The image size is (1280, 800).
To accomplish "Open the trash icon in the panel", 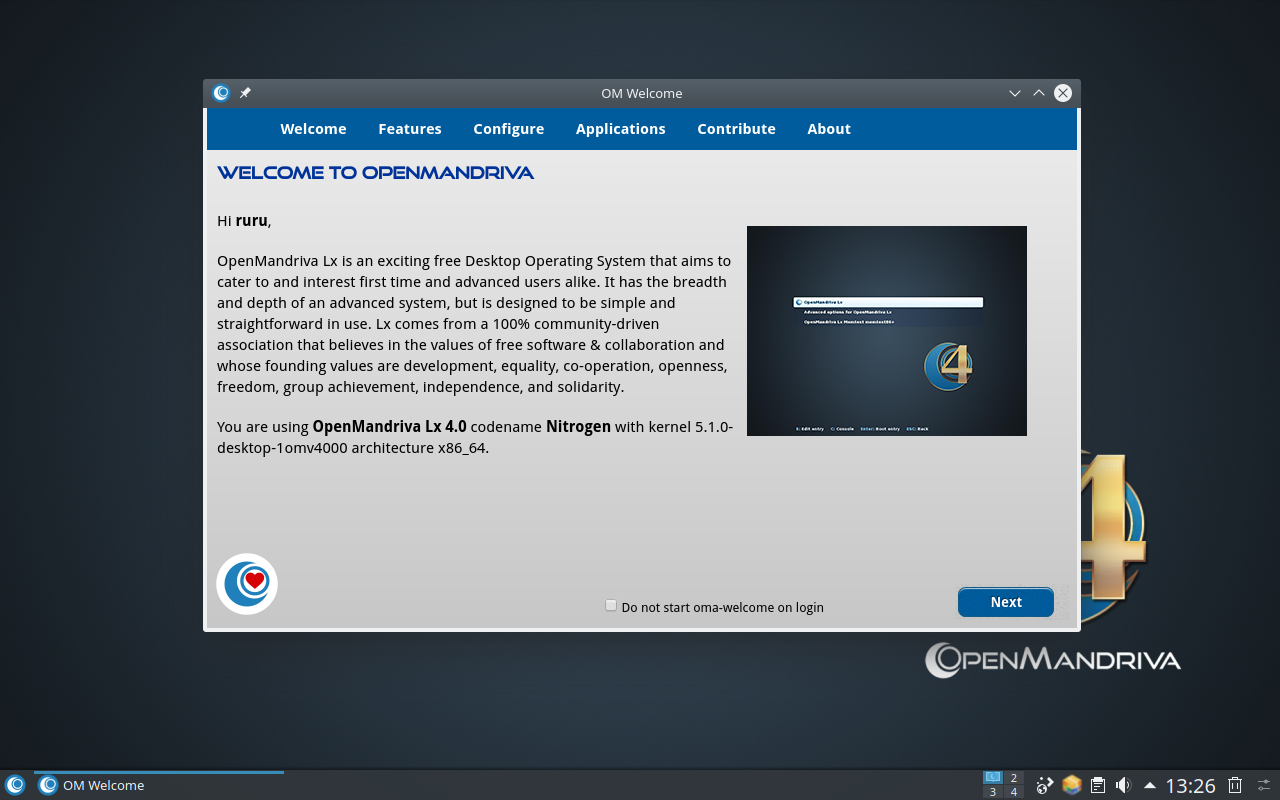I will [x=1235, y=785].
